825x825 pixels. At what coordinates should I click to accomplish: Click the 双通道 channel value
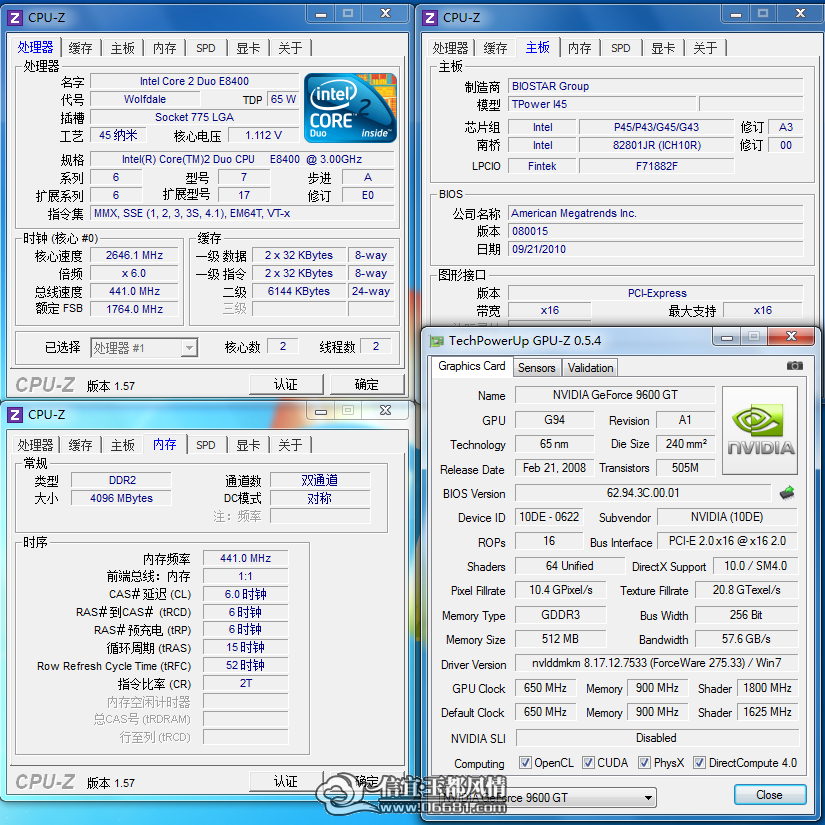pos(320,480)
